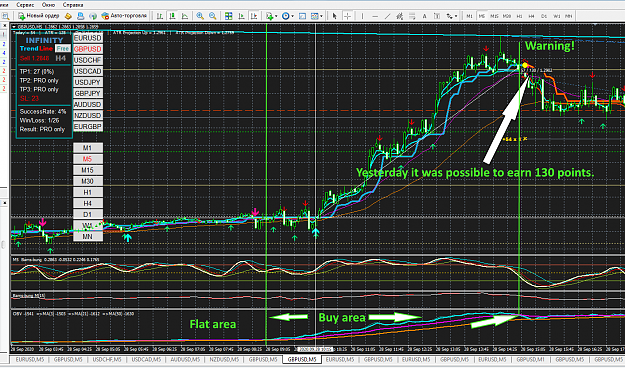Viewport: 625px width, 368px height.
Task: Select the Fibonacci retracement tool
Action: click(x=412, y=16)
